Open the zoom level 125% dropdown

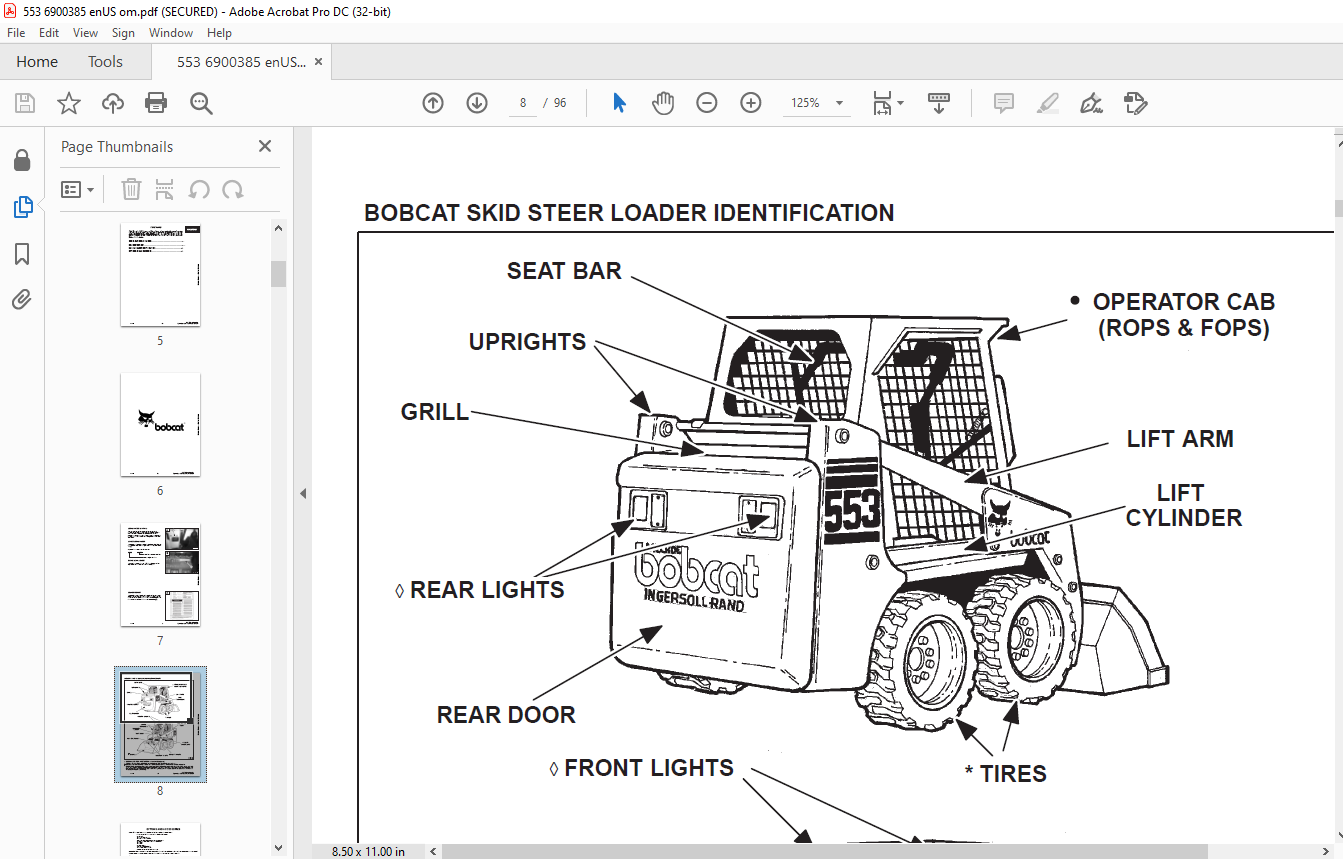tap(839, 103)
